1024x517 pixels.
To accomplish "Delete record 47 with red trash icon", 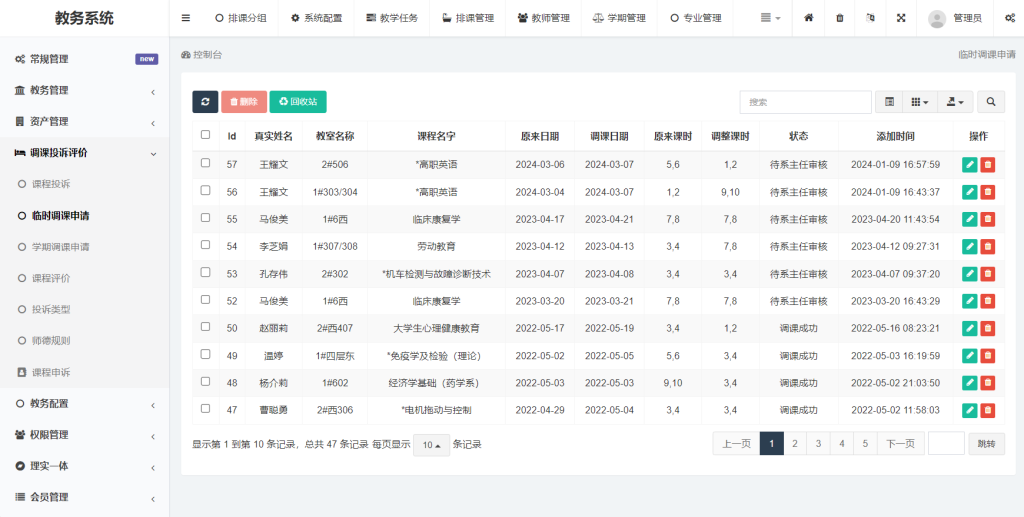I will (x=987, y=411).
